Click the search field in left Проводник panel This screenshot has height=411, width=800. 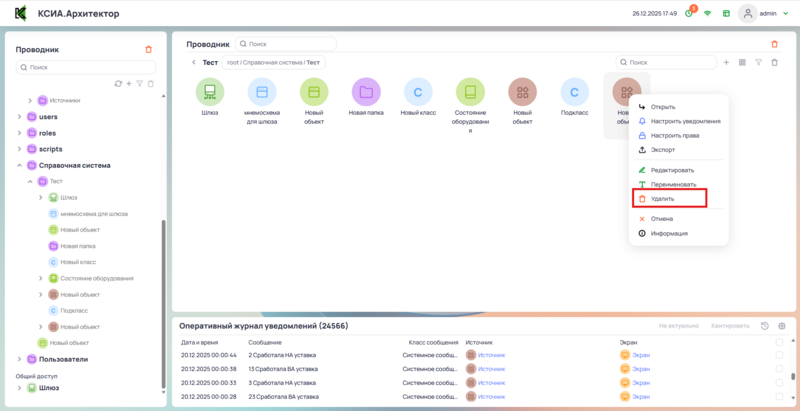(86, 67)
